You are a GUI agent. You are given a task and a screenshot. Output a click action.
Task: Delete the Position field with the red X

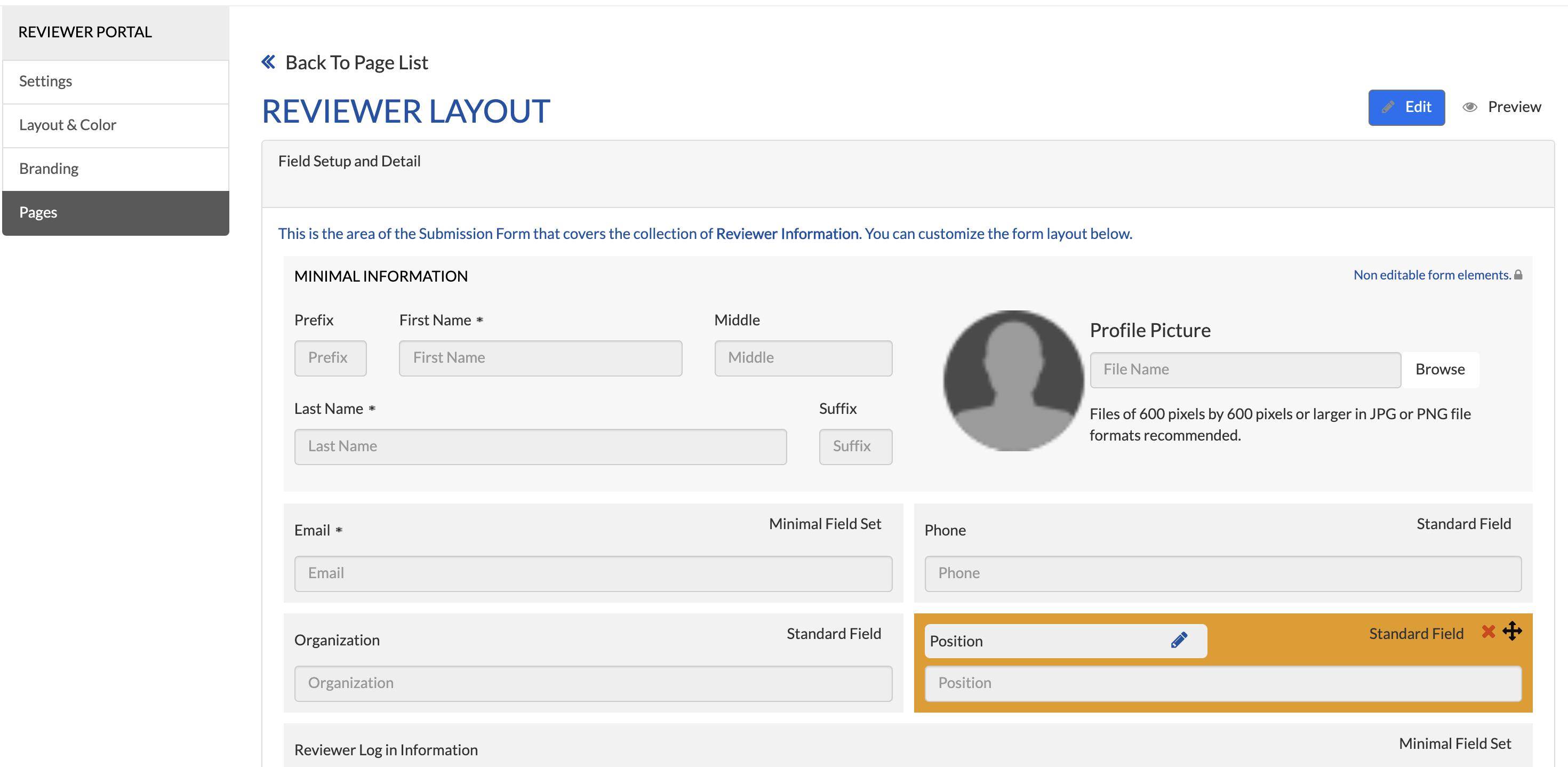(1488, 631)
